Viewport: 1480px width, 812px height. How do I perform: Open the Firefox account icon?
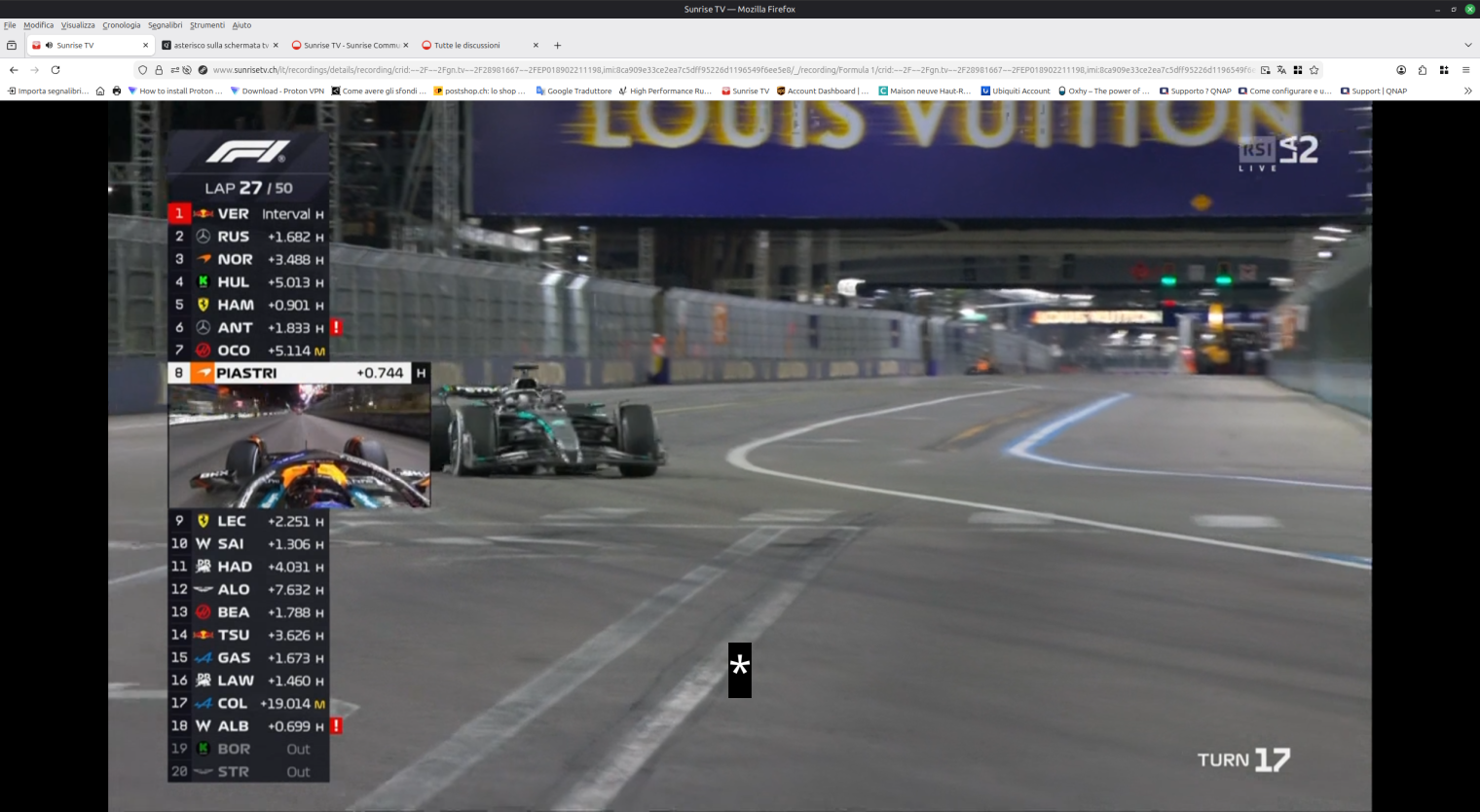(x=1401, y=70)
